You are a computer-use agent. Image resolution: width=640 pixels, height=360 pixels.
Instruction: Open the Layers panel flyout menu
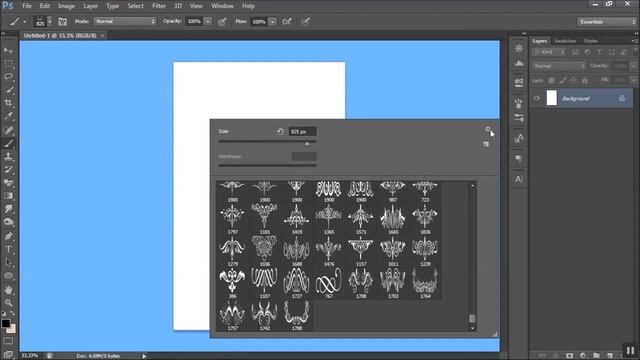(x=634, y=41)
